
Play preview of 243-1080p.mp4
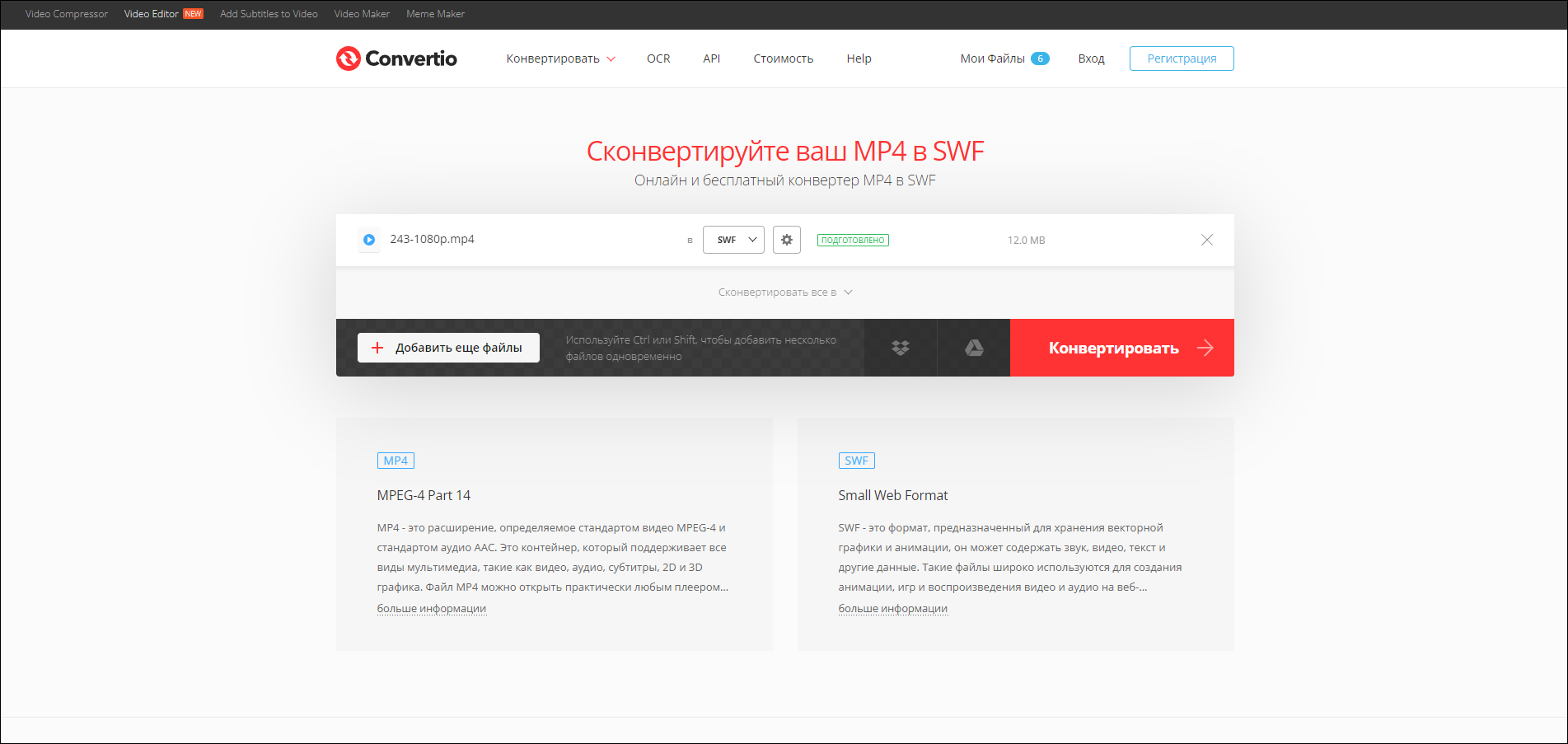(369, 240)
